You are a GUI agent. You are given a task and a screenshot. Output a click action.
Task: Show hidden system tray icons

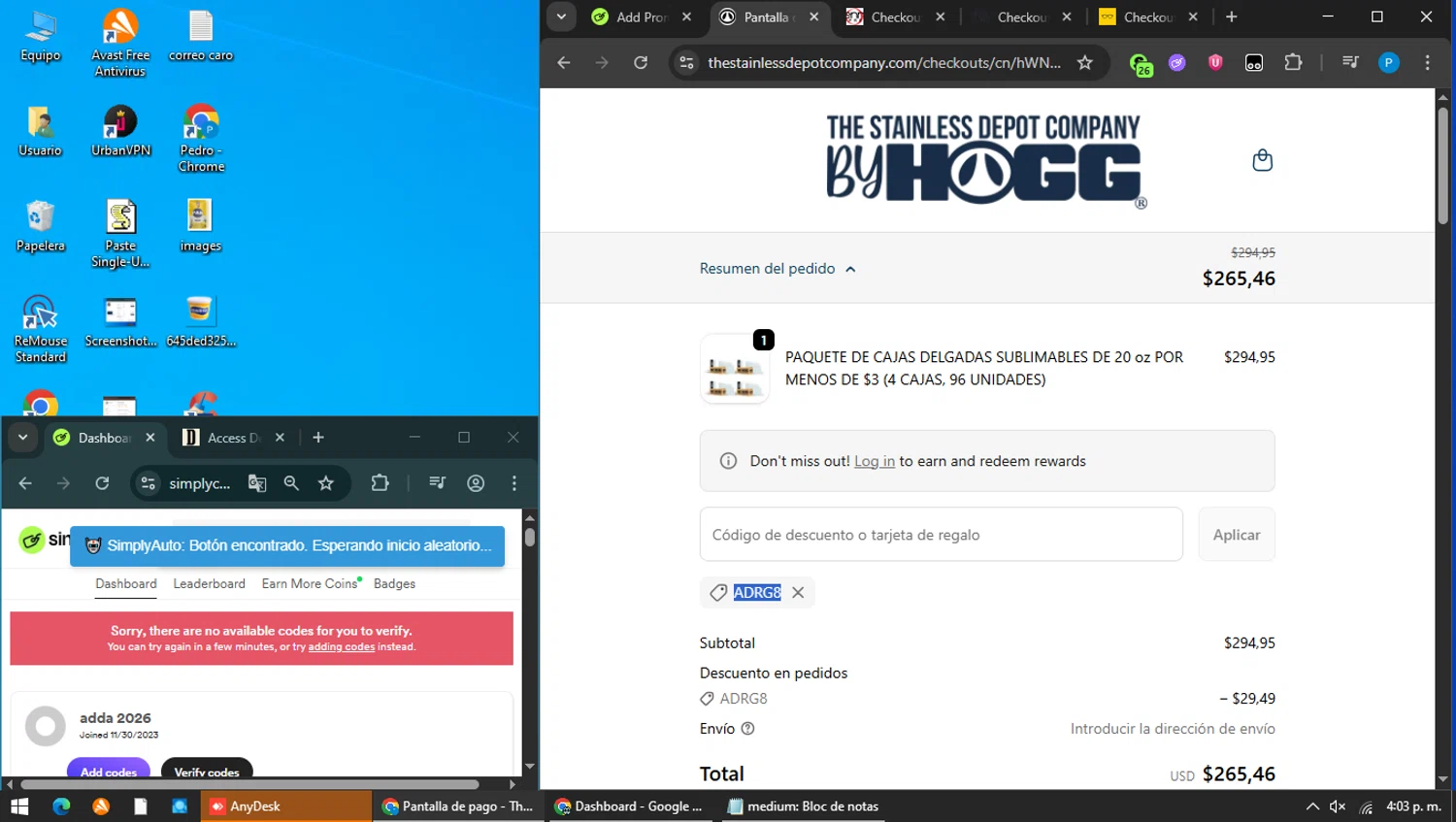1312,806
